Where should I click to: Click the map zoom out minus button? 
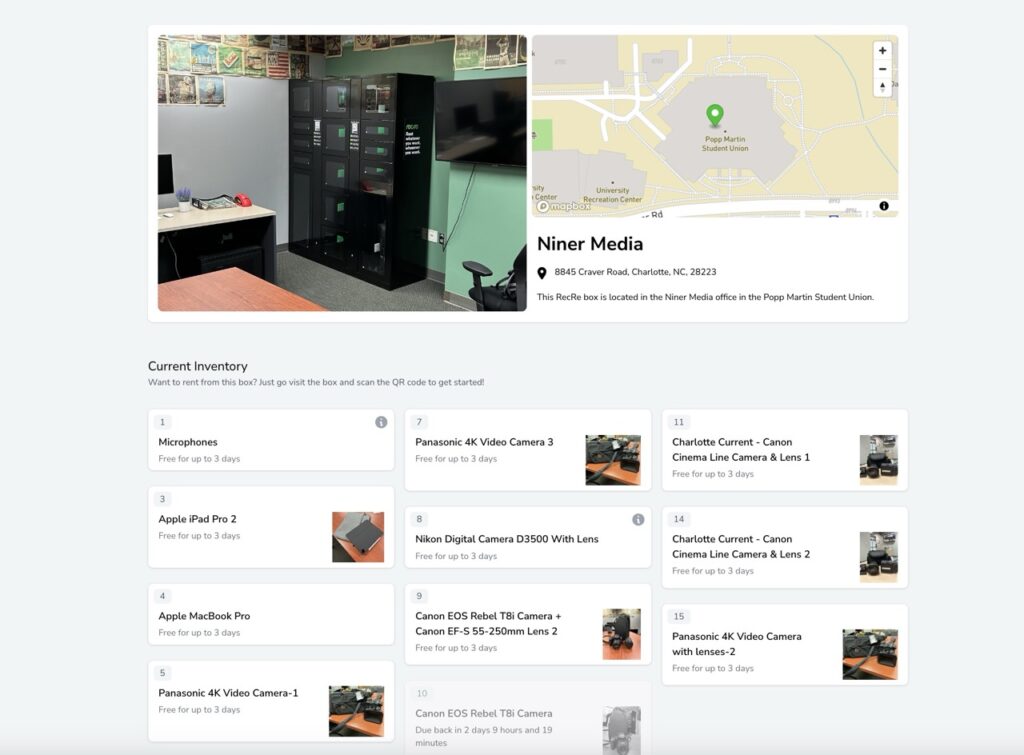click(882, 69)
